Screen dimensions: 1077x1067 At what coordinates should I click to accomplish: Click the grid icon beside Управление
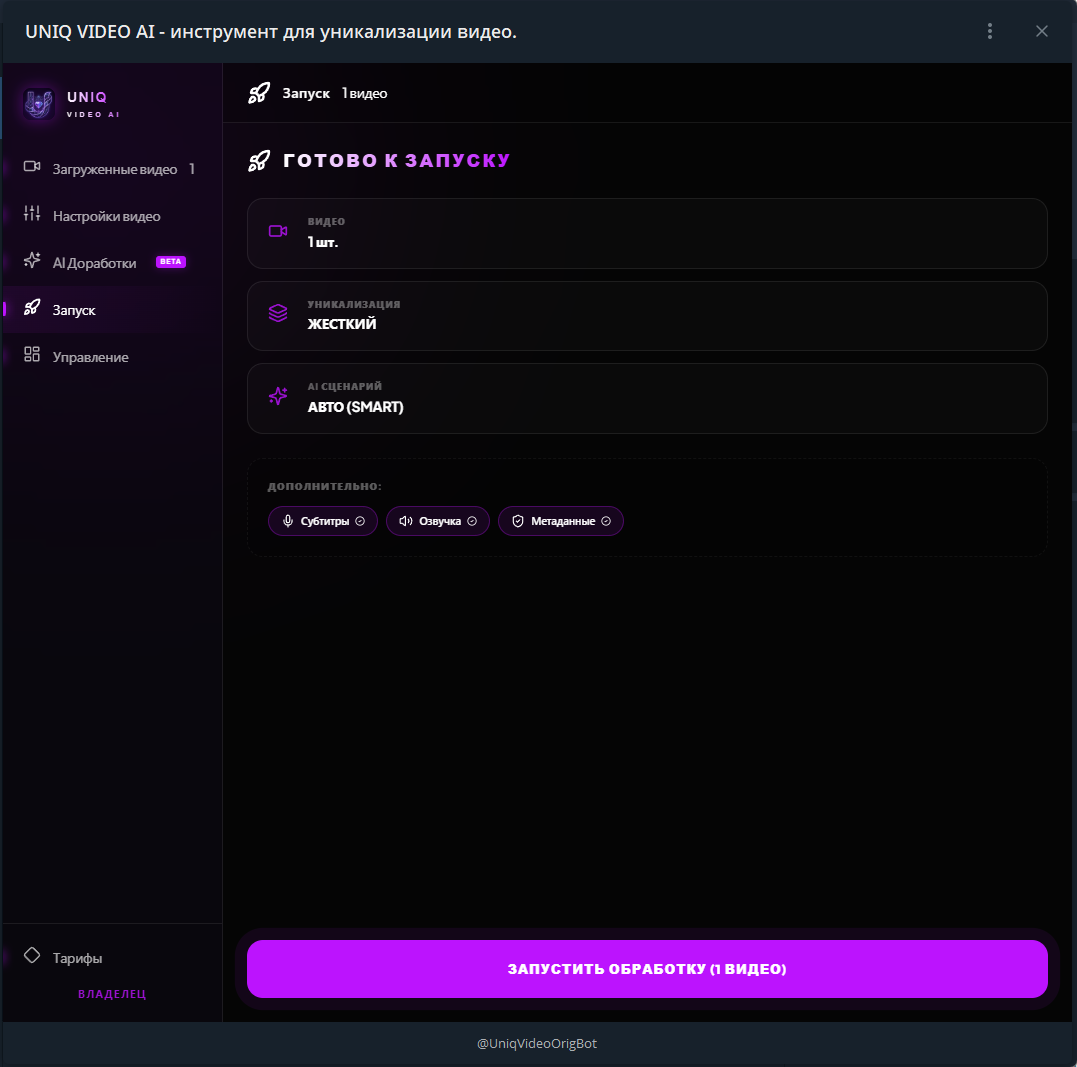click(x=32, y=355)
